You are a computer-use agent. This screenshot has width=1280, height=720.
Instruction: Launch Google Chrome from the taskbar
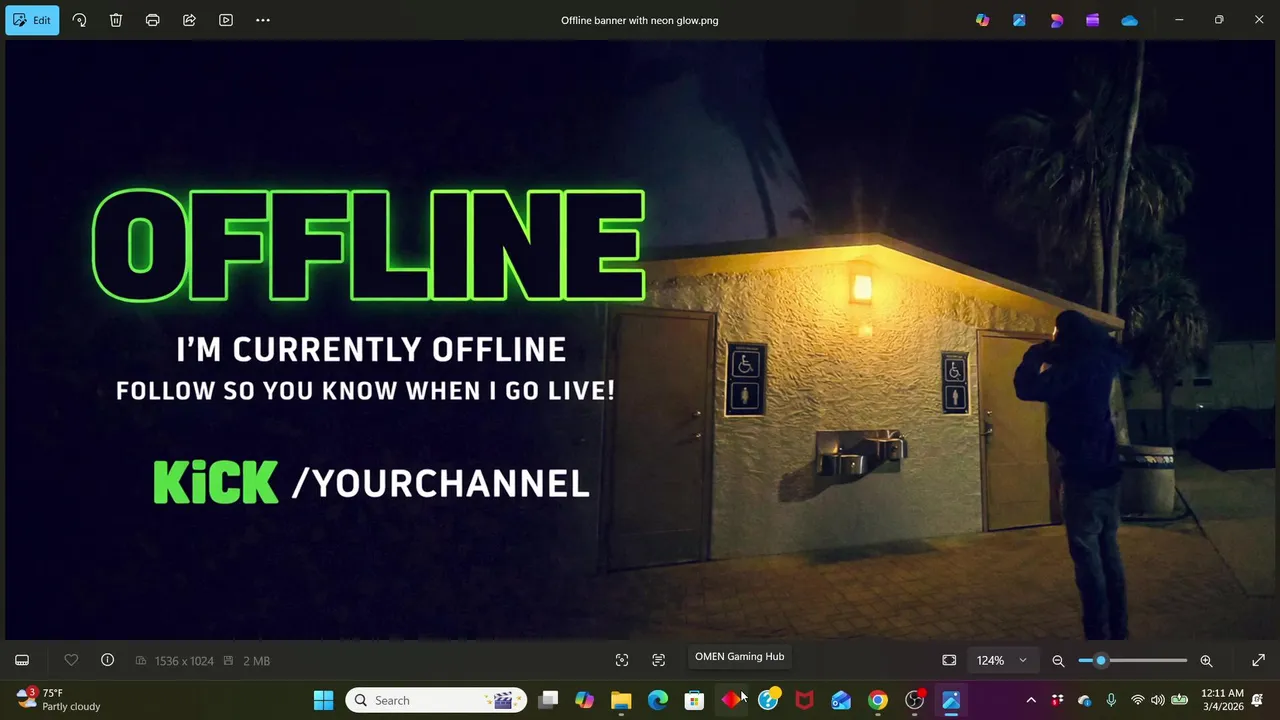[877, 700]
